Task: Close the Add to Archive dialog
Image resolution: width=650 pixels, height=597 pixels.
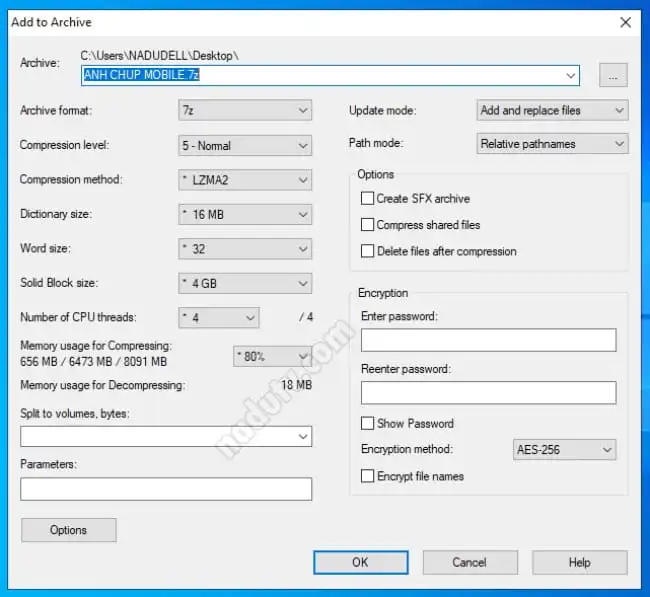Action: 626,22
